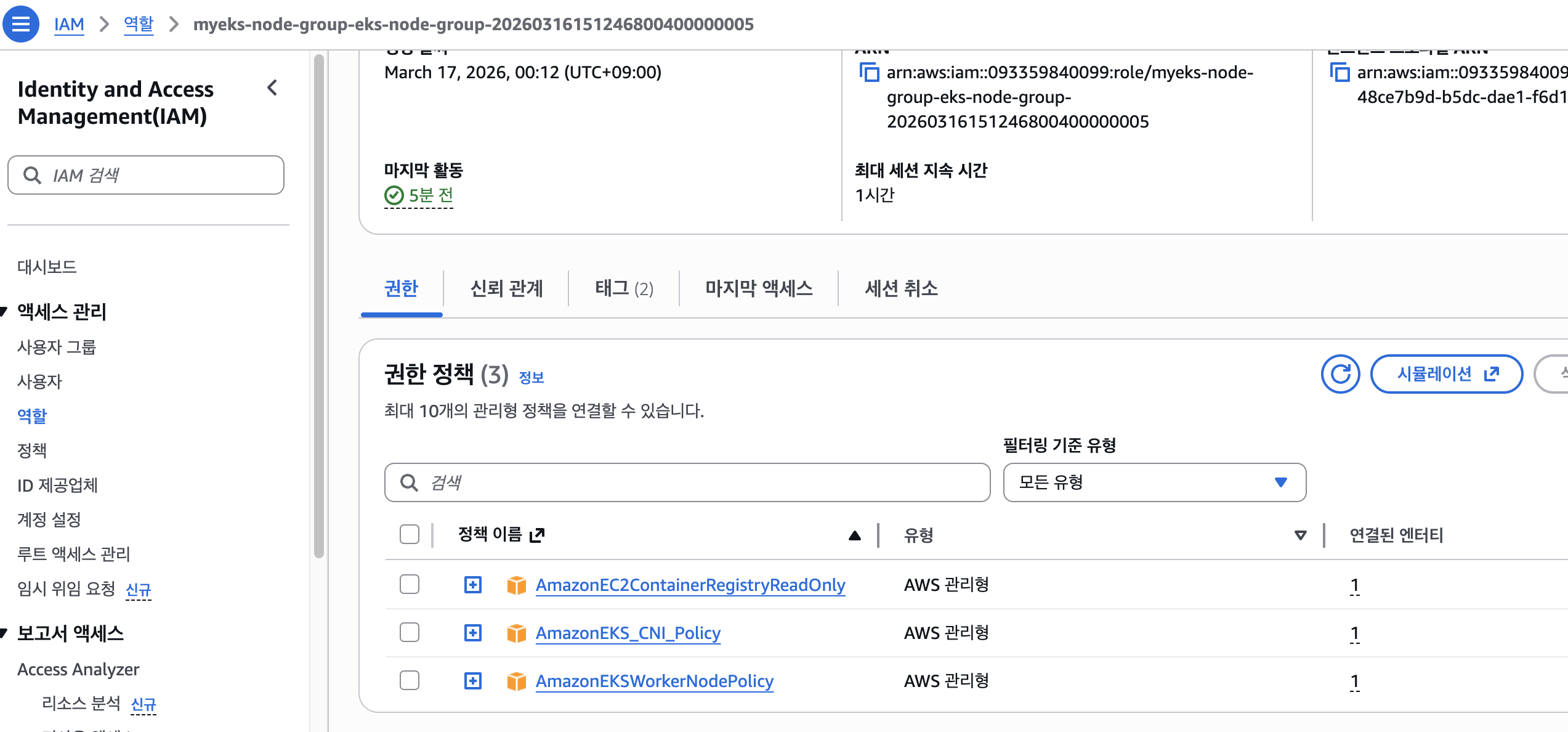Click the external link icon next to 정책 이름
This screenshot has height=732, width=1568.
[537, 535]
